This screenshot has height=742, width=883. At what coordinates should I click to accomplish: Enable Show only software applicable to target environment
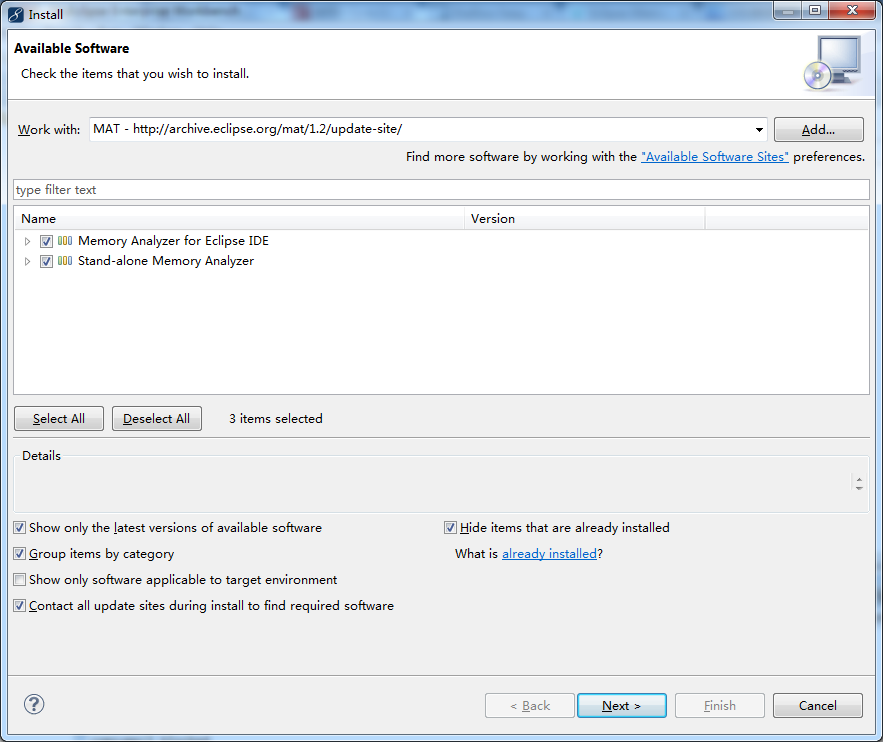20,579
